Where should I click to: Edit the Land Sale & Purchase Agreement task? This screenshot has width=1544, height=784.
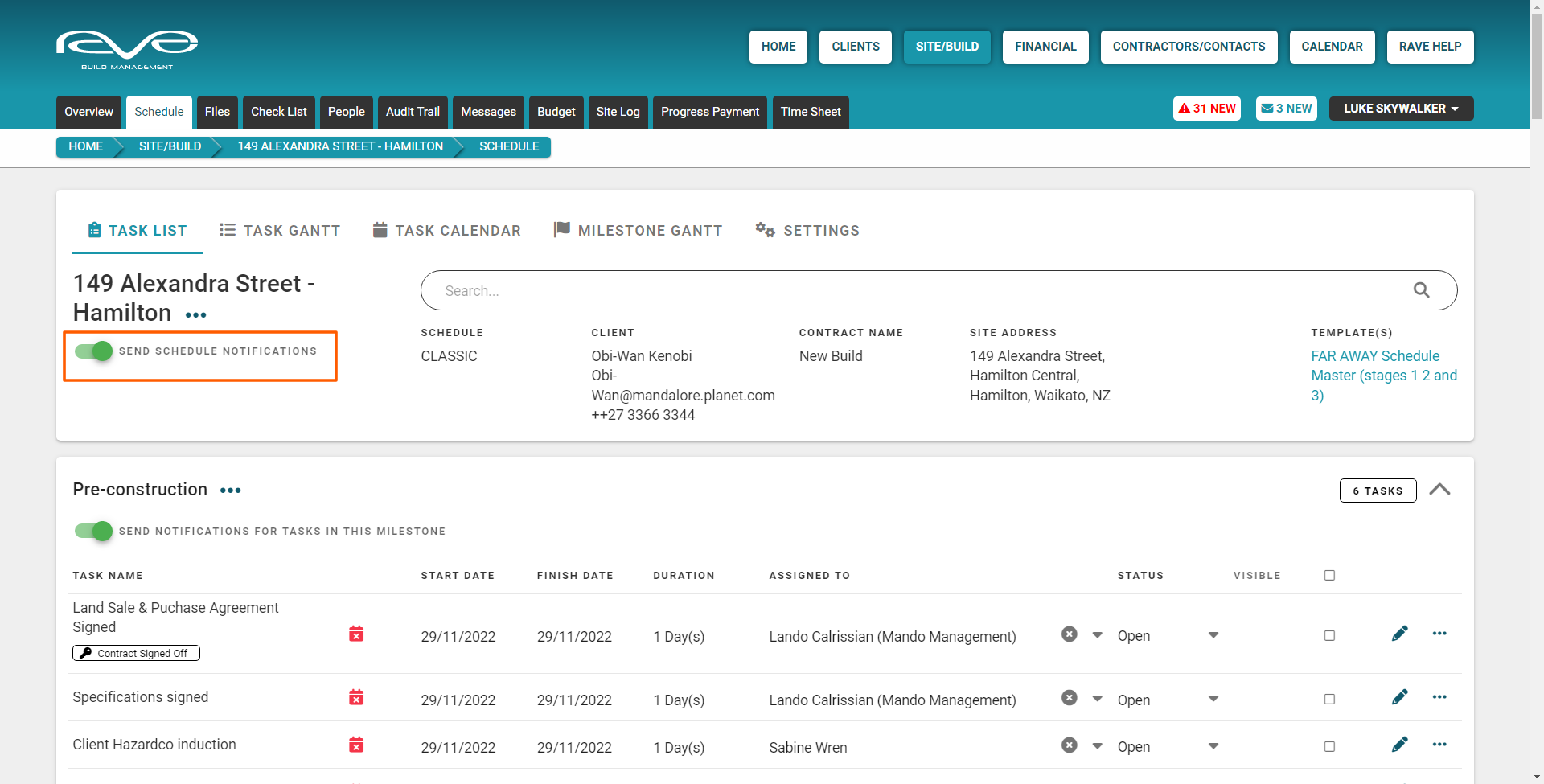(1399, 634)
